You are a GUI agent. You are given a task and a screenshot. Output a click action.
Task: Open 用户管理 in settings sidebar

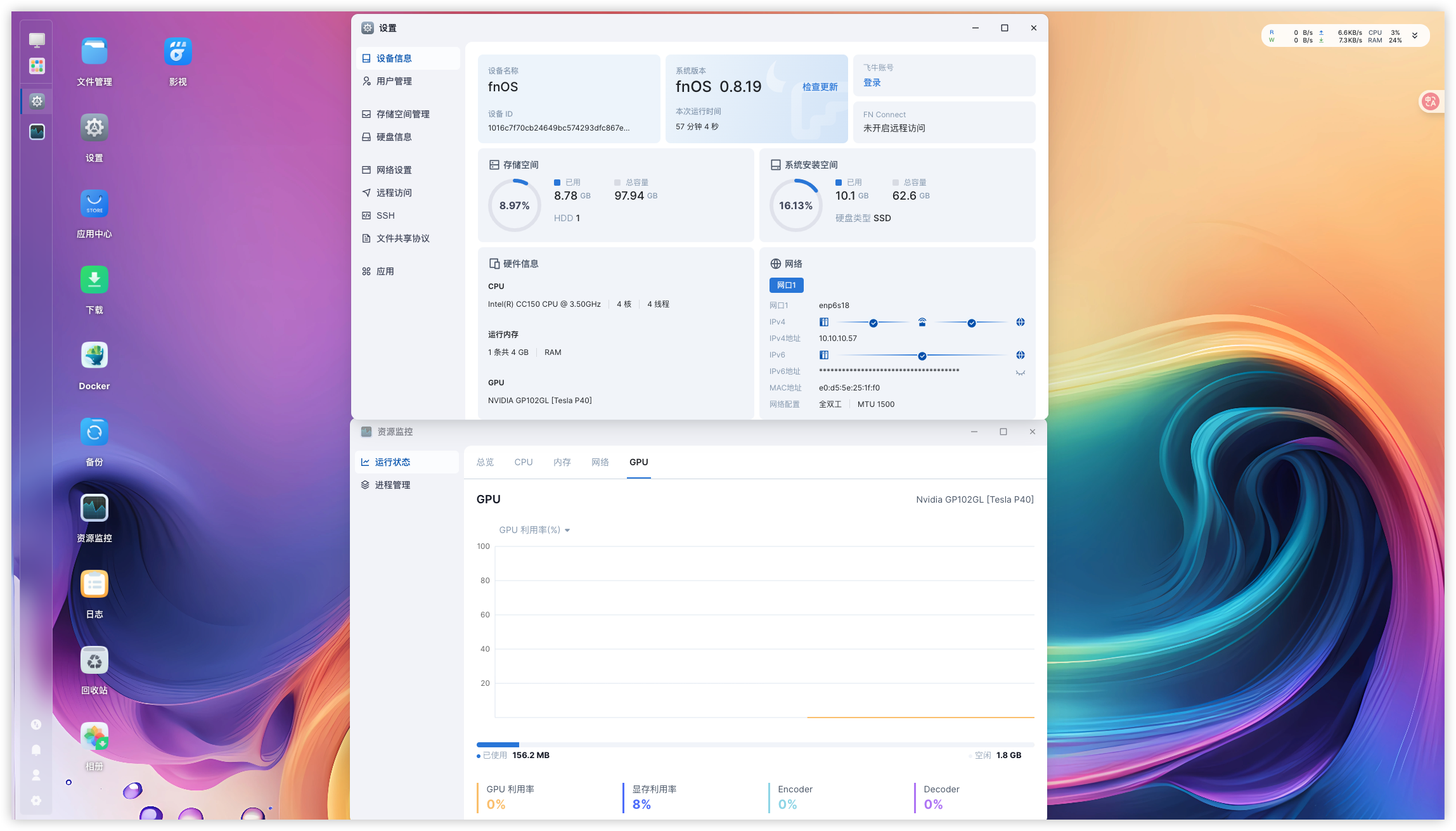(x=408, y=81)
